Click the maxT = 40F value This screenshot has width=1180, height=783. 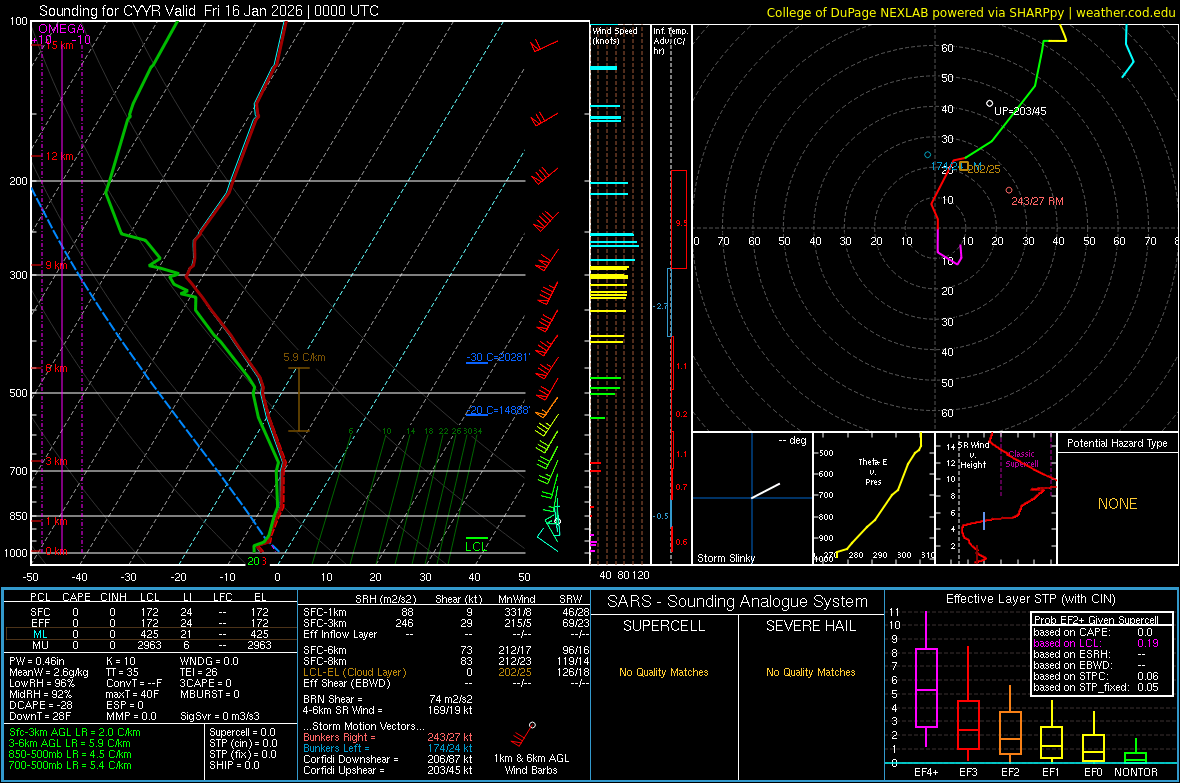click(132, 694)
